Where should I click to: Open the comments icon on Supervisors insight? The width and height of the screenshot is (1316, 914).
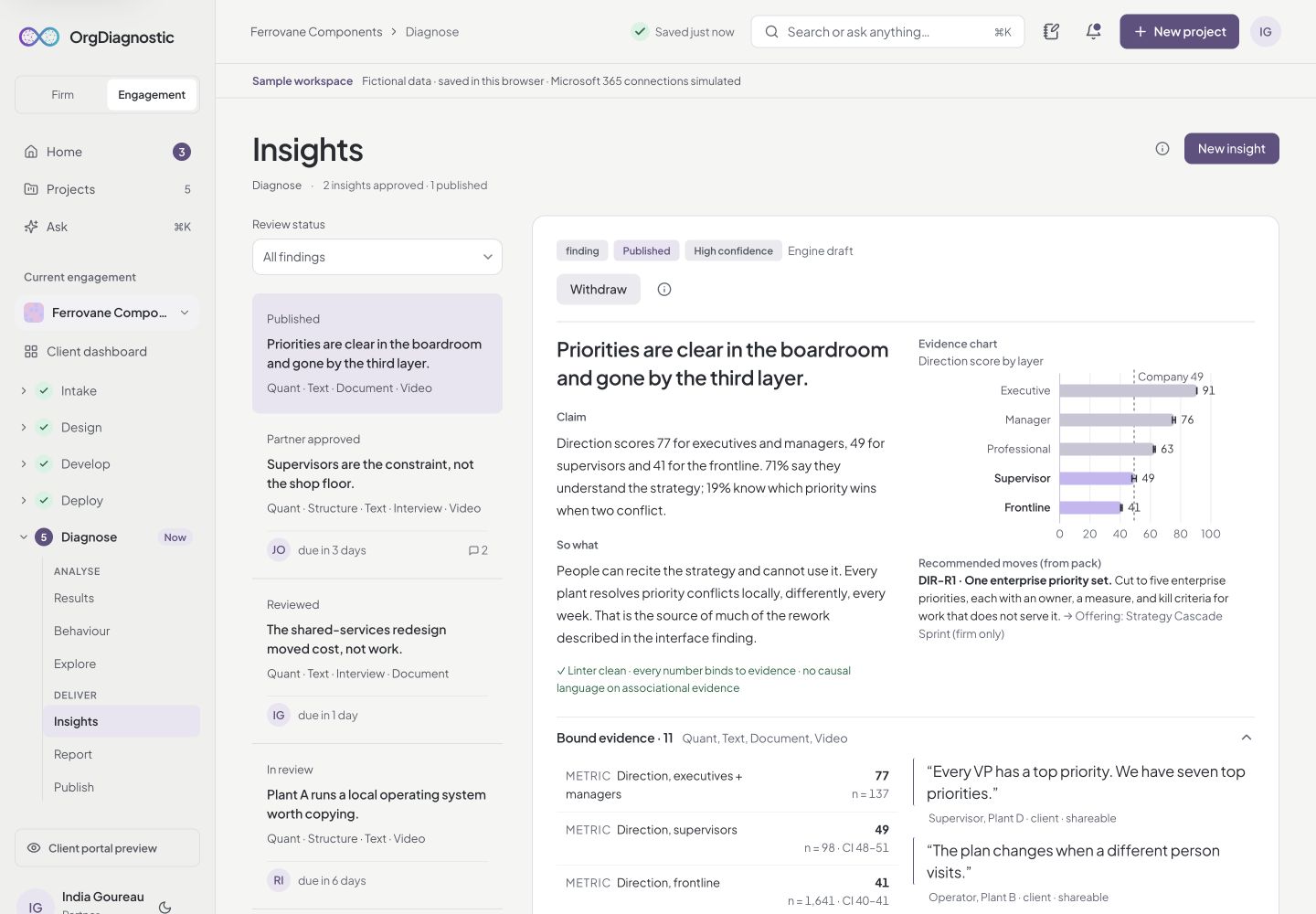pos(478,550)
